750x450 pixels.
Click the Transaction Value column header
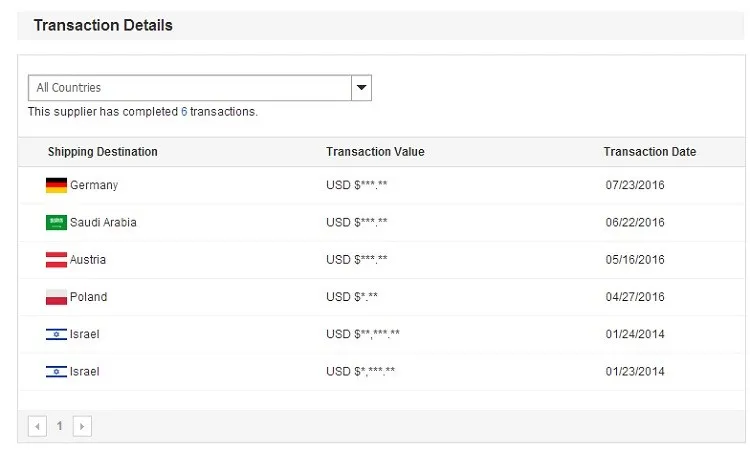[x=375, y=152]
